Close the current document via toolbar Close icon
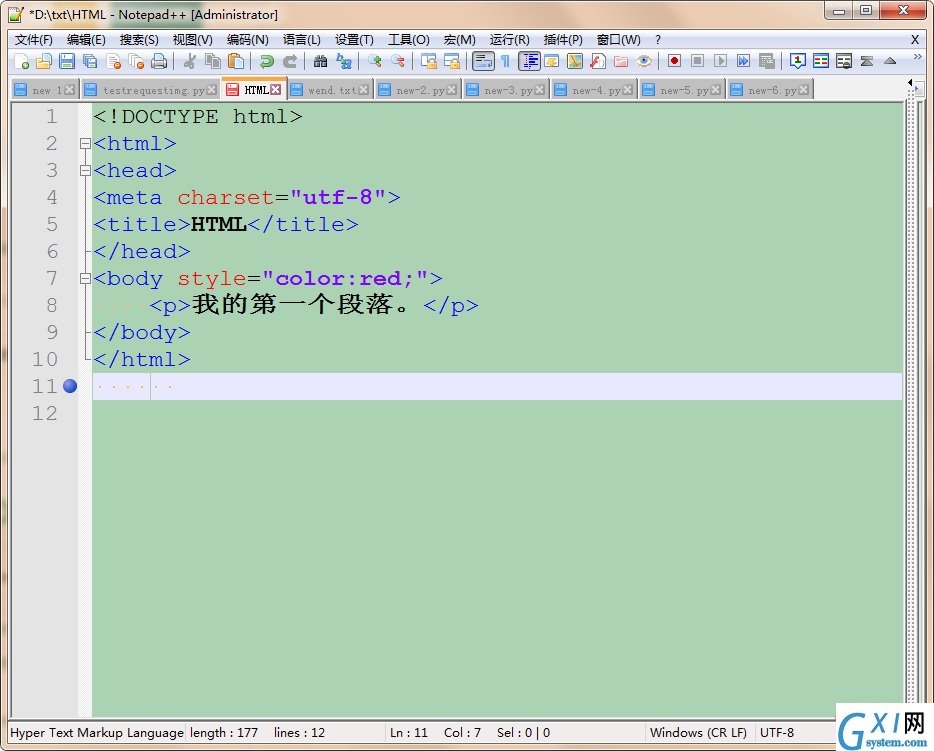The image size is (934, 751). pyautogui.click(x=113, y=61)
